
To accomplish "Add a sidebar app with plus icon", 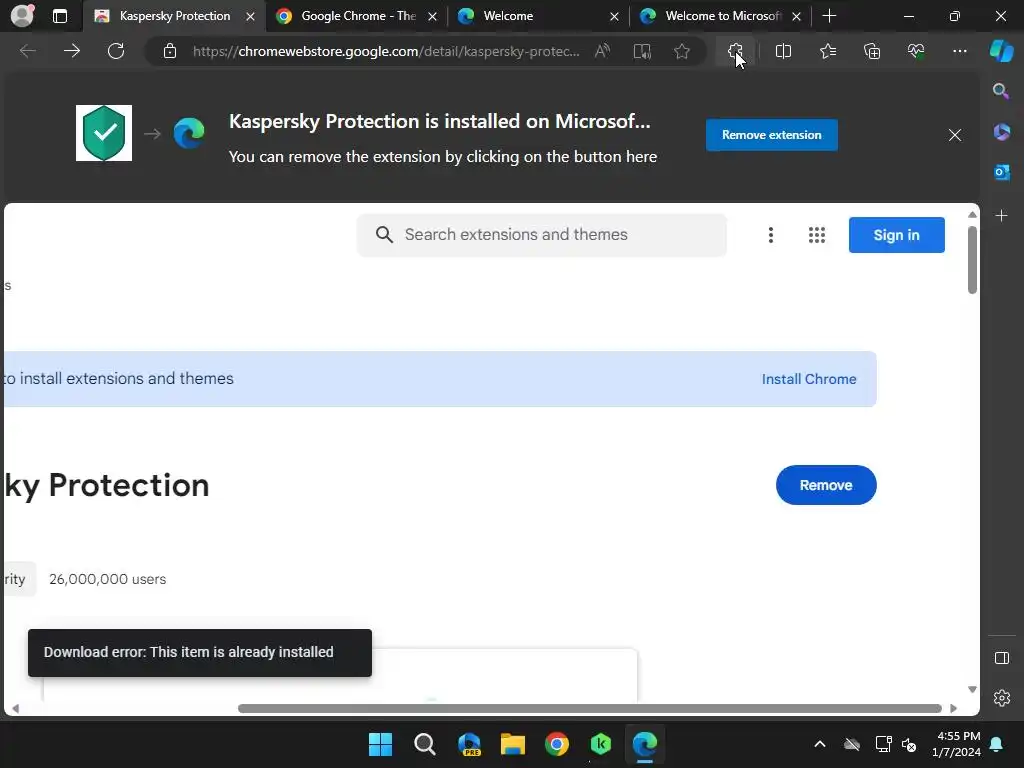I will 1001,216.
